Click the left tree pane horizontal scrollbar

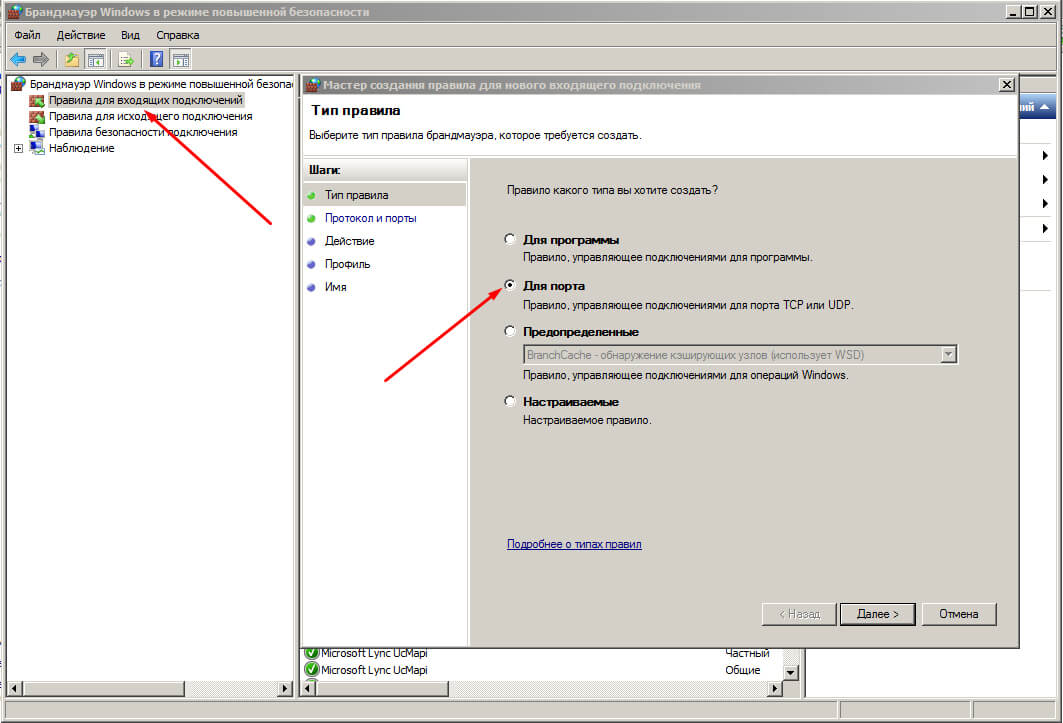coord(150,689)
